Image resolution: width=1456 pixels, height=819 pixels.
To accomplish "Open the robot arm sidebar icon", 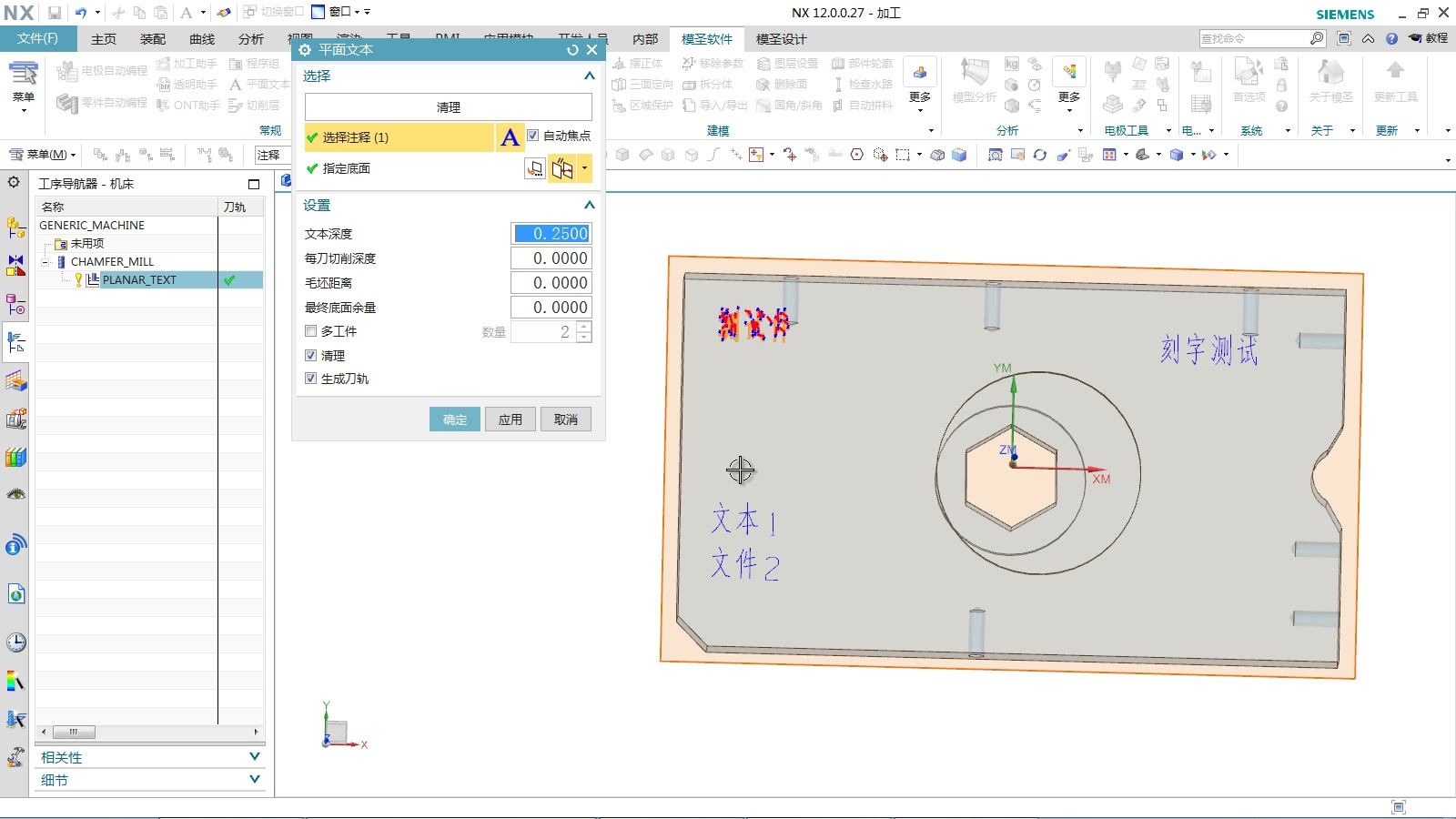I will pos(15,757).
